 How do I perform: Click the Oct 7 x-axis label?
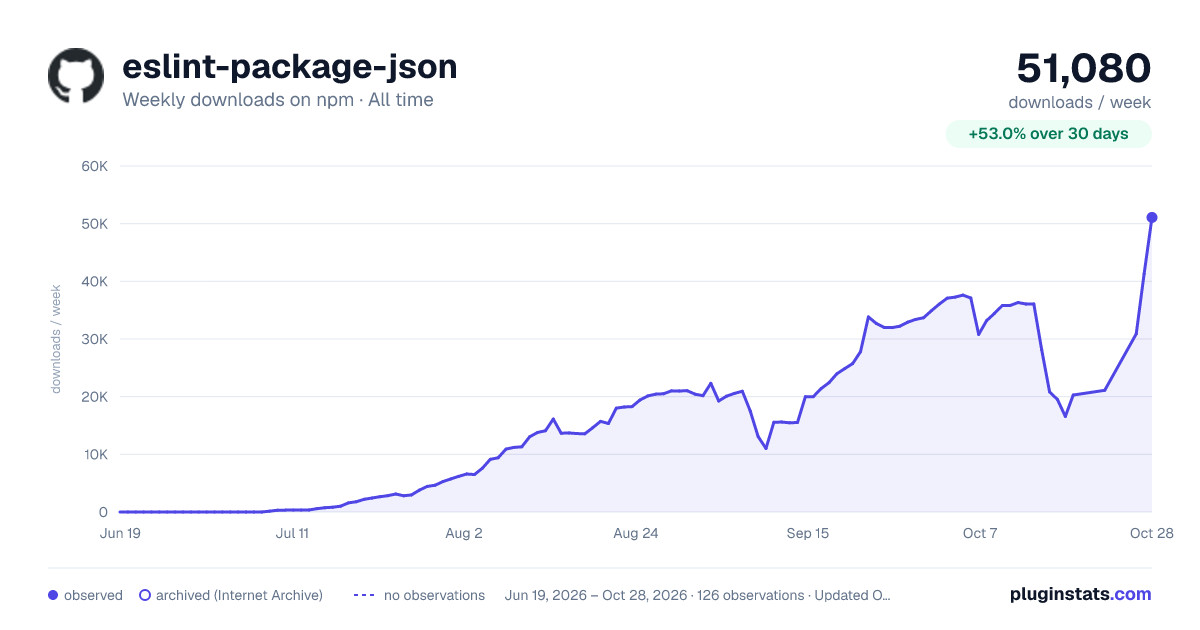coord(980,533)
